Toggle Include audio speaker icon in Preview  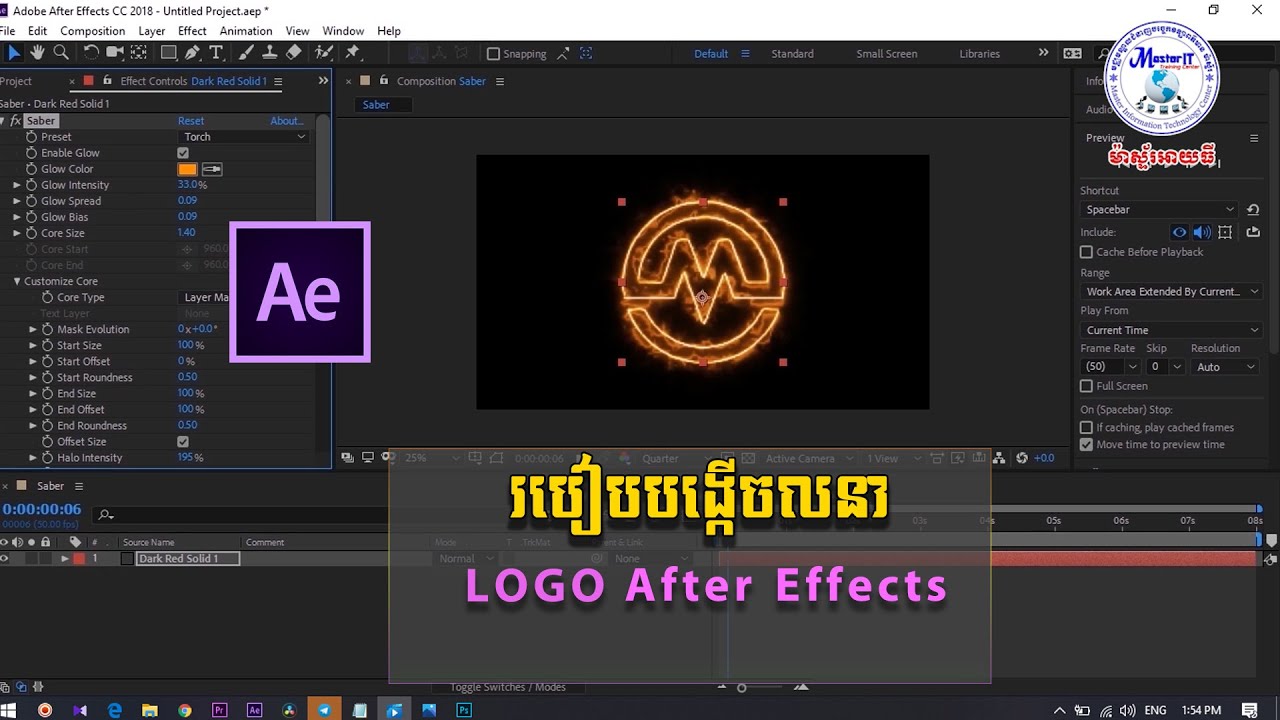[x=1201, y=232]
